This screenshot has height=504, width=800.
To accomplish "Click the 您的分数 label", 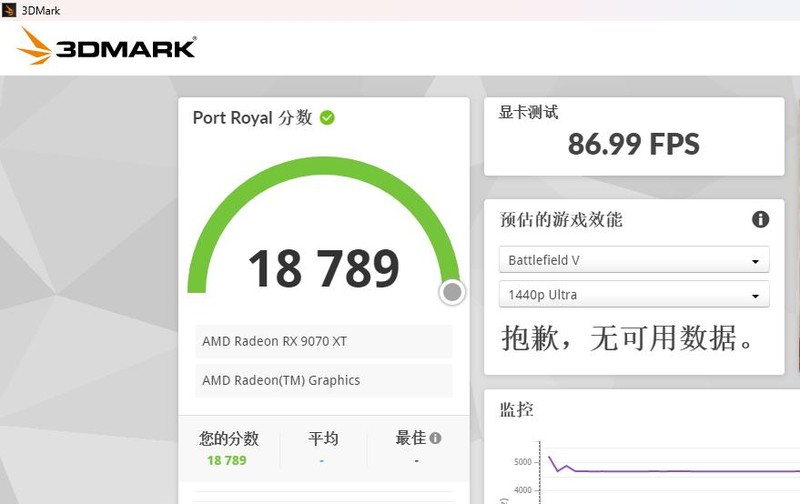I will (x=229, y=438).
